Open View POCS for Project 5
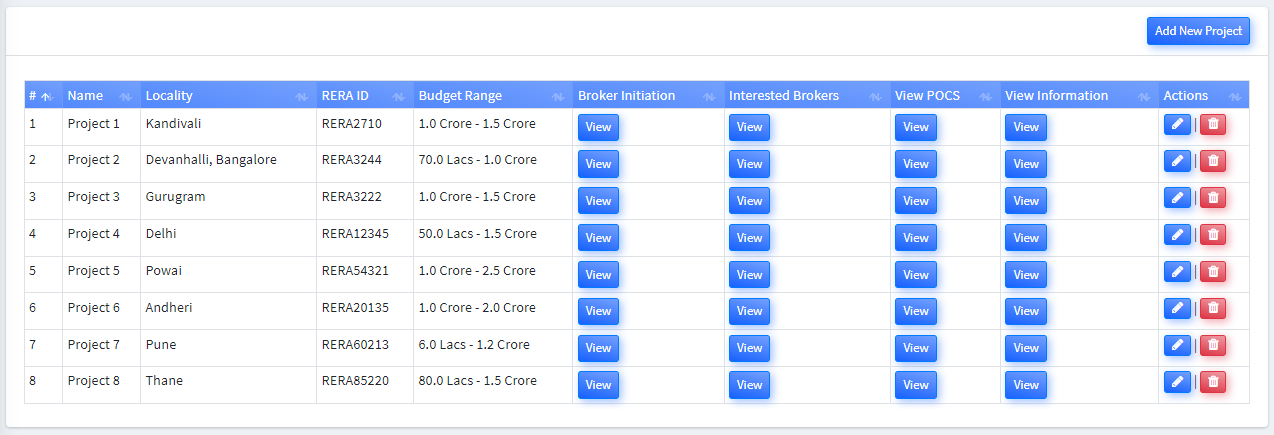This screenshot has width=1274, height=435. point(915,275)
